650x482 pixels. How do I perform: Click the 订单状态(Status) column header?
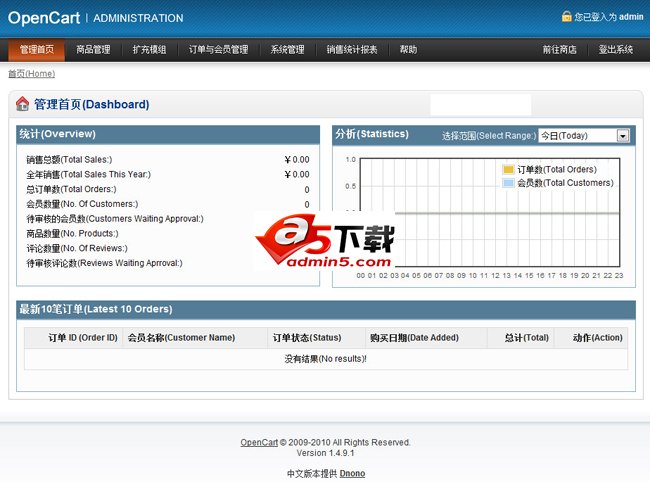click(x=317, y=338)
